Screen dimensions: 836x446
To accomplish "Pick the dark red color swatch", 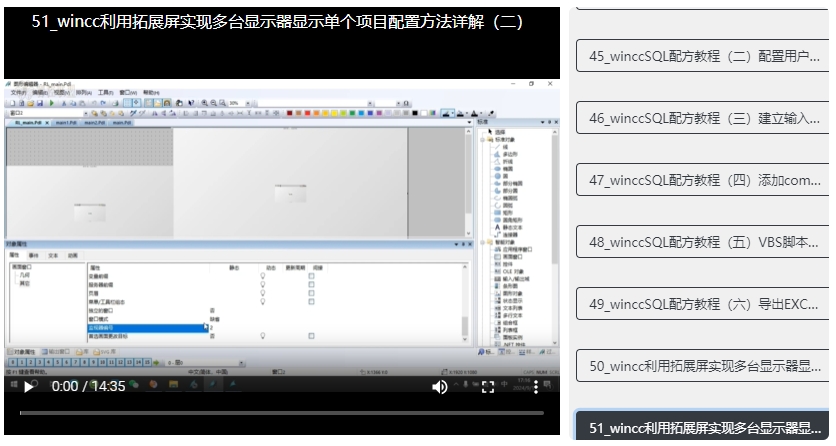I will pyautogui.click(x=290, y=113).
